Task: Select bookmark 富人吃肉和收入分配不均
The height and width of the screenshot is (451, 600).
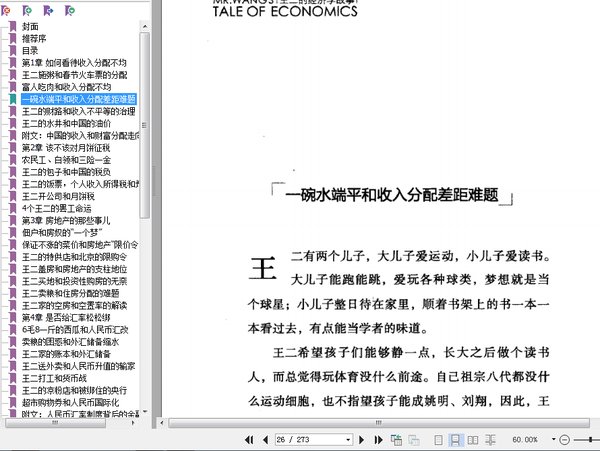Action: click(67, 87)
